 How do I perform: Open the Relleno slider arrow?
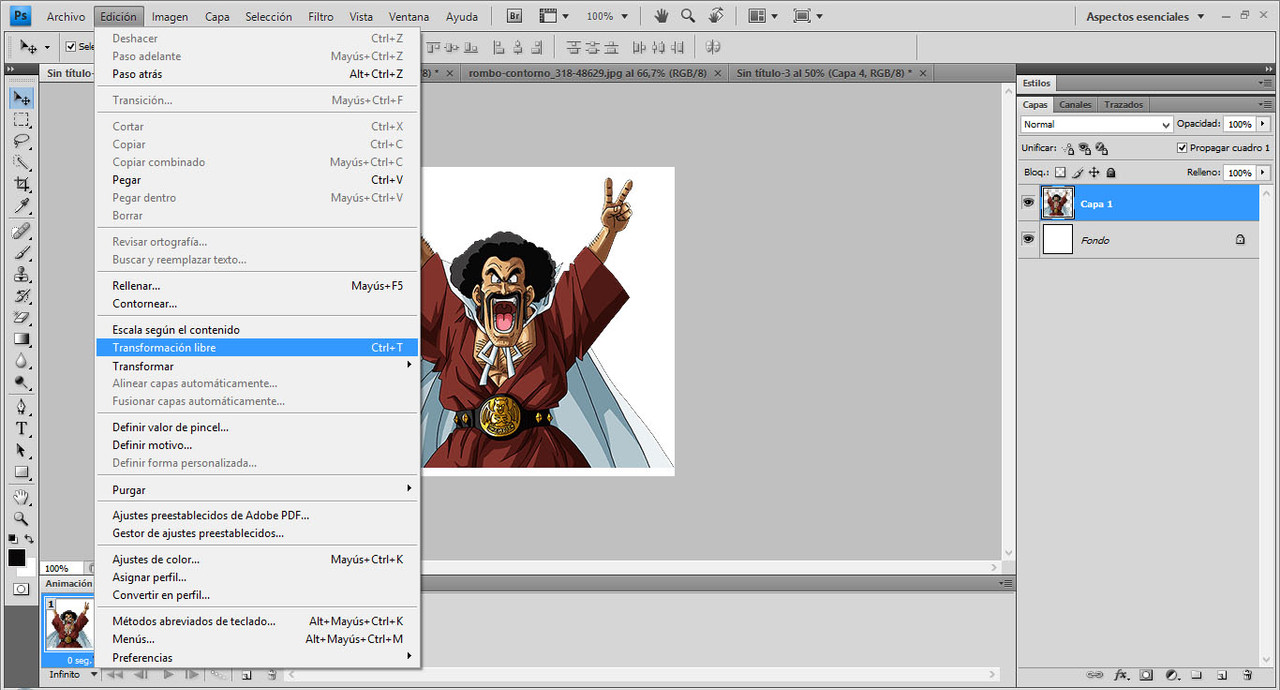(1264, 173)
